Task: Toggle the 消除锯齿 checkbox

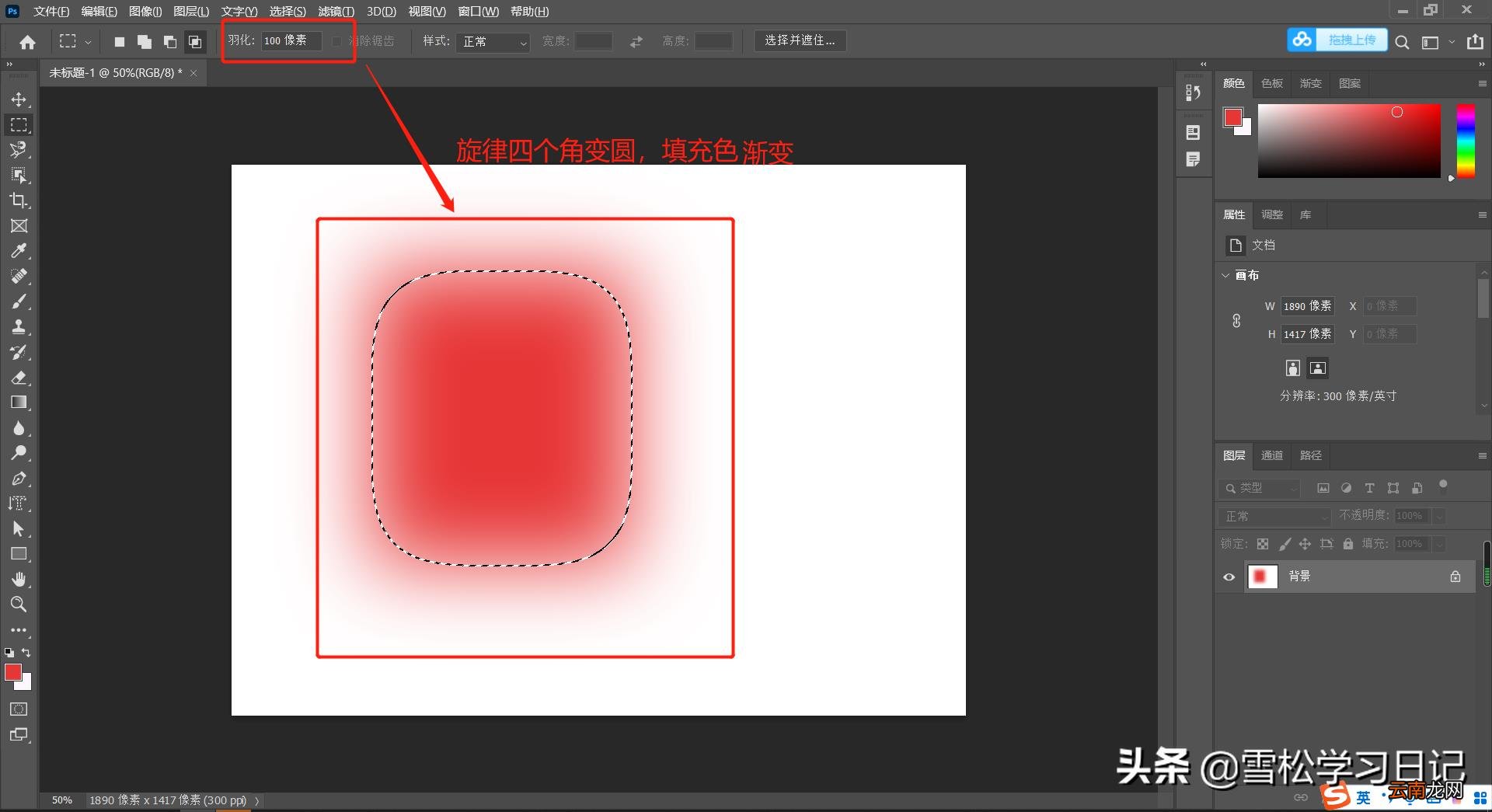Action: coord(336,41)
